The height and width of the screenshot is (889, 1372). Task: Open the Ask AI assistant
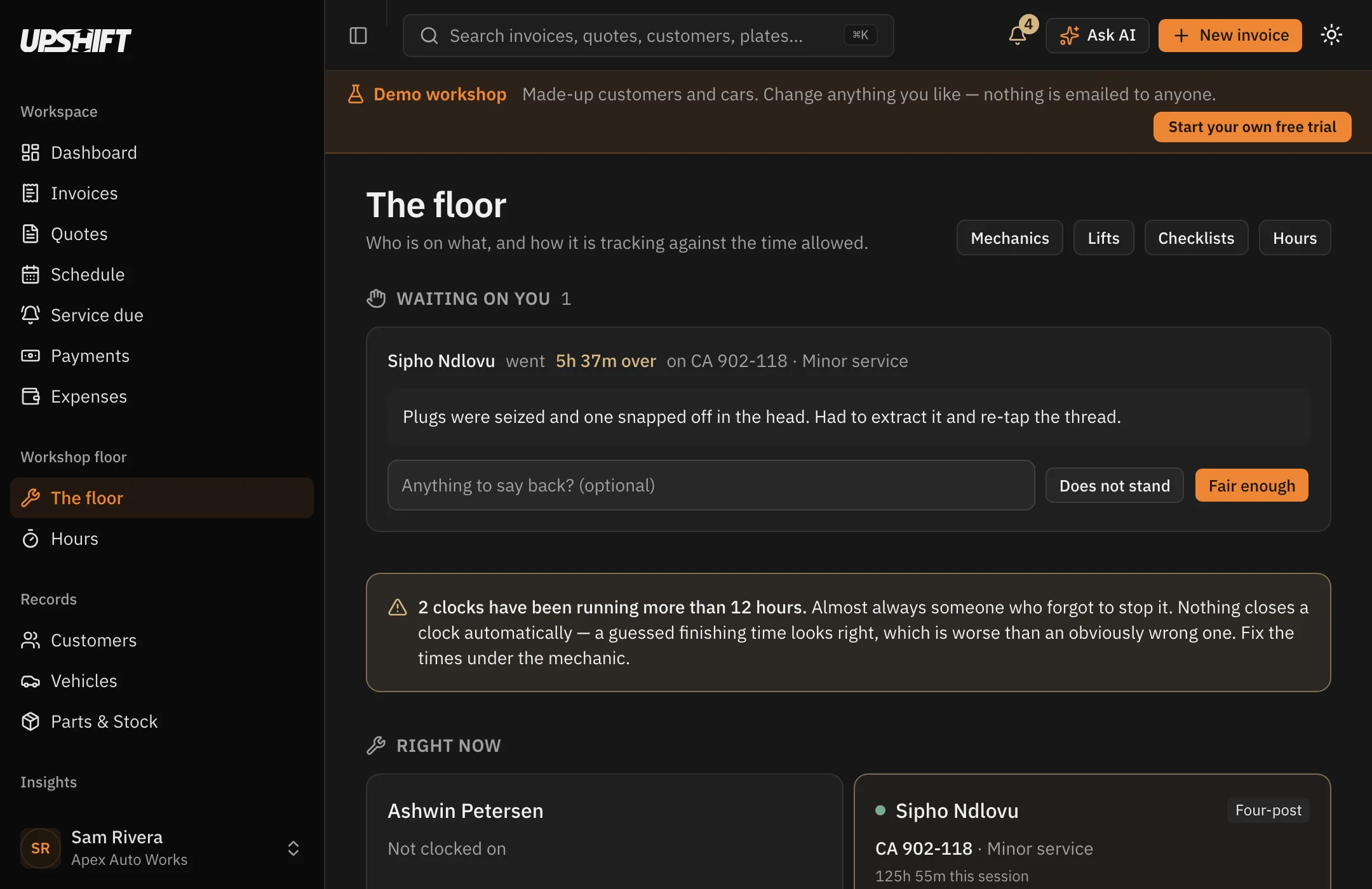click(1098, 36)
